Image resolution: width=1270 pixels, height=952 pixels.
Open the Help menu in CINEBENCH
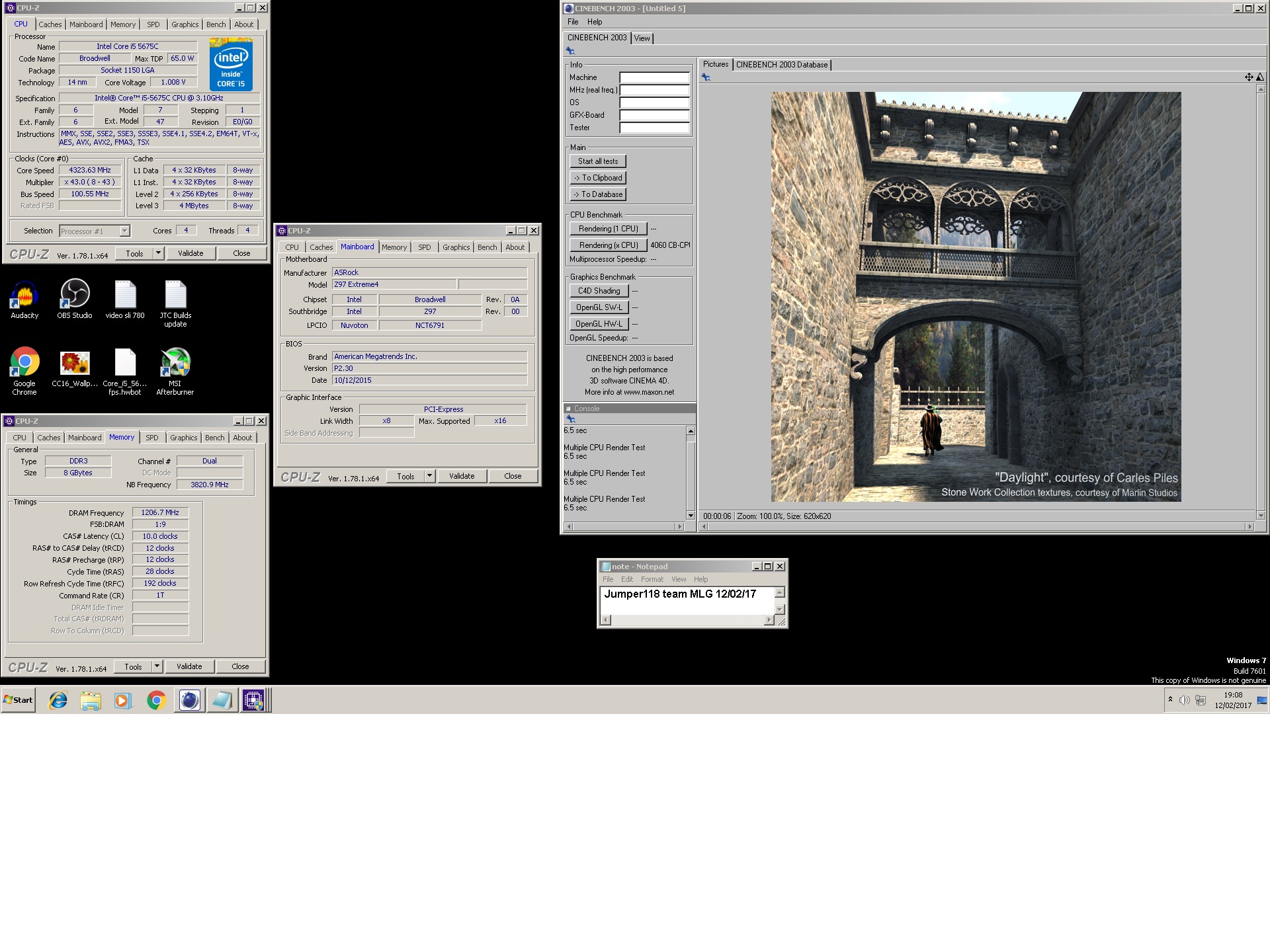tap(595, 22)
